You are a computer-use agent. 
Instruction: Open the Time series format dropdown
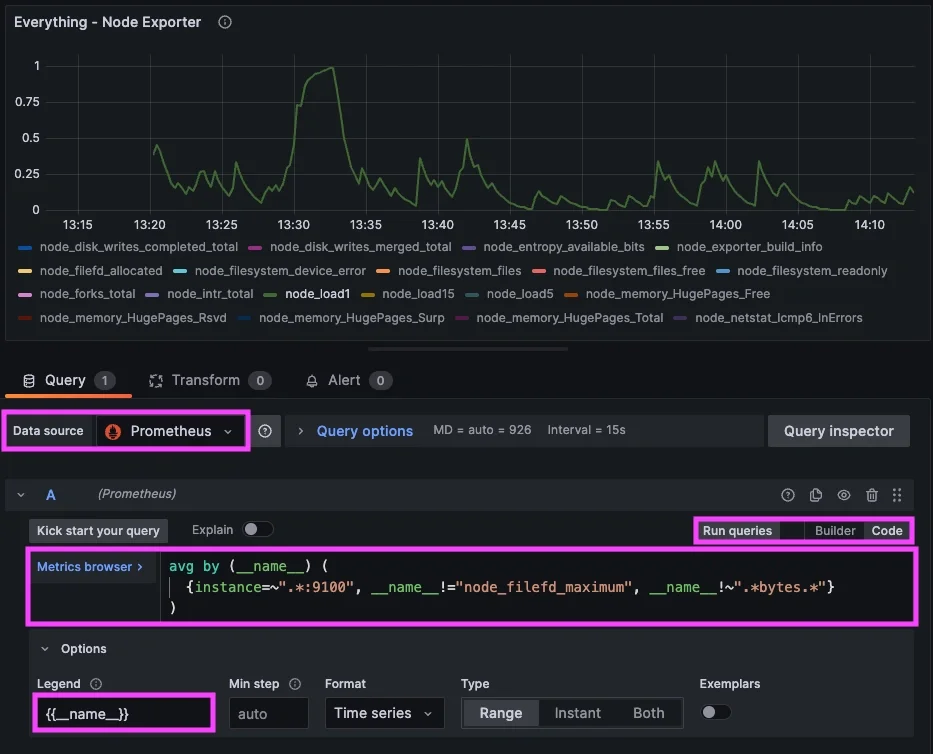click(x=384, y=712)
